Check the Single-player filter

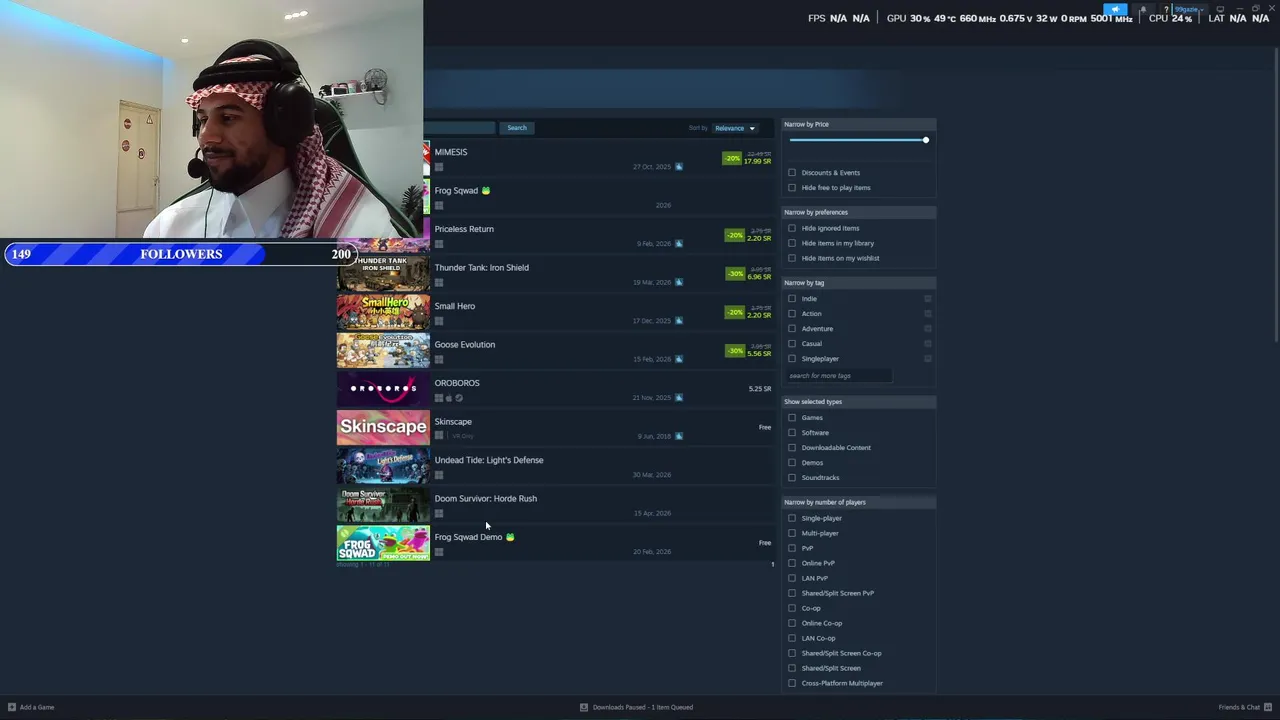point(792,518)
